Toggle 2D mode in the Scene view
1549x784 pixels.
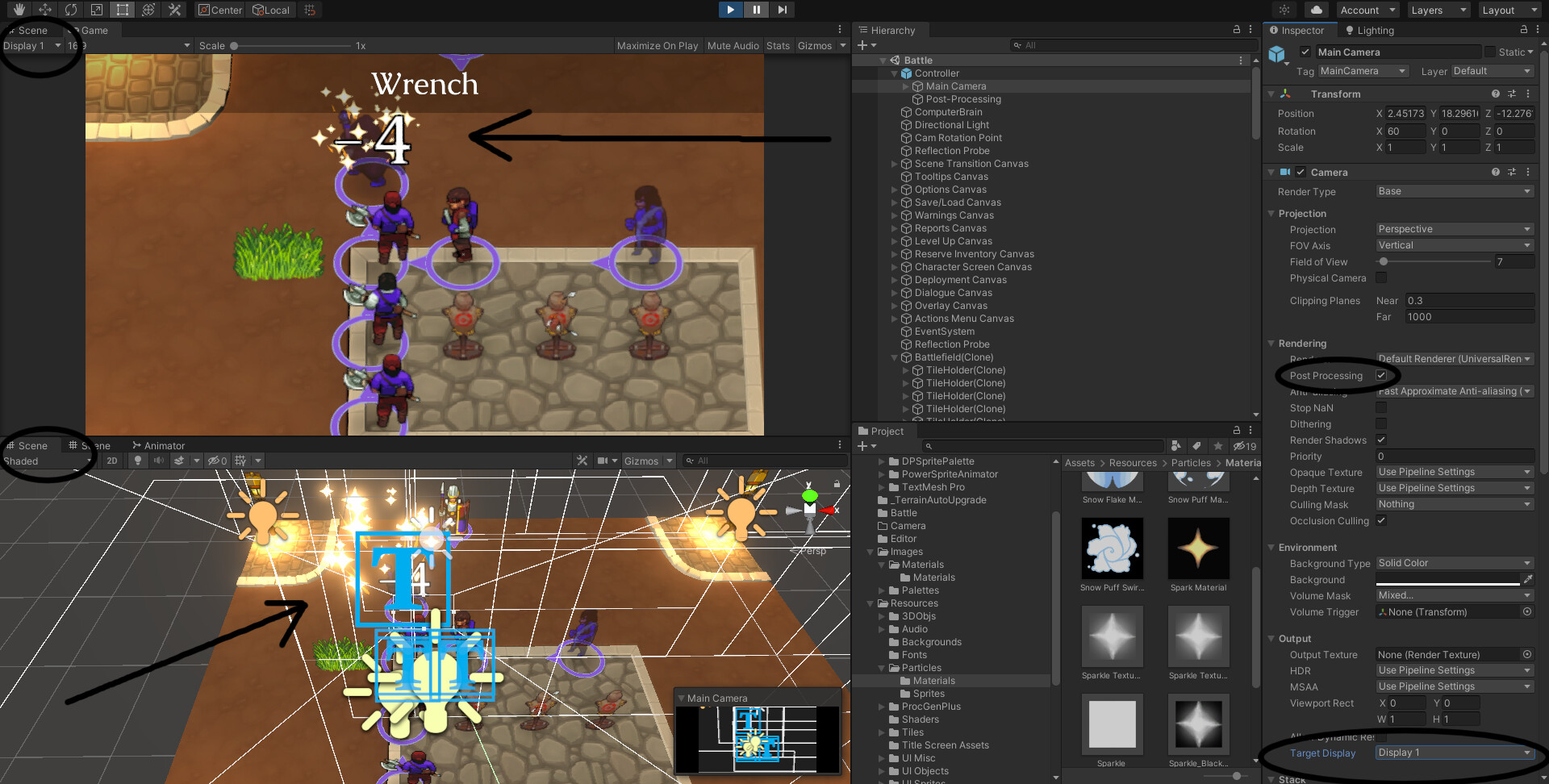click(x=112, y=461)
